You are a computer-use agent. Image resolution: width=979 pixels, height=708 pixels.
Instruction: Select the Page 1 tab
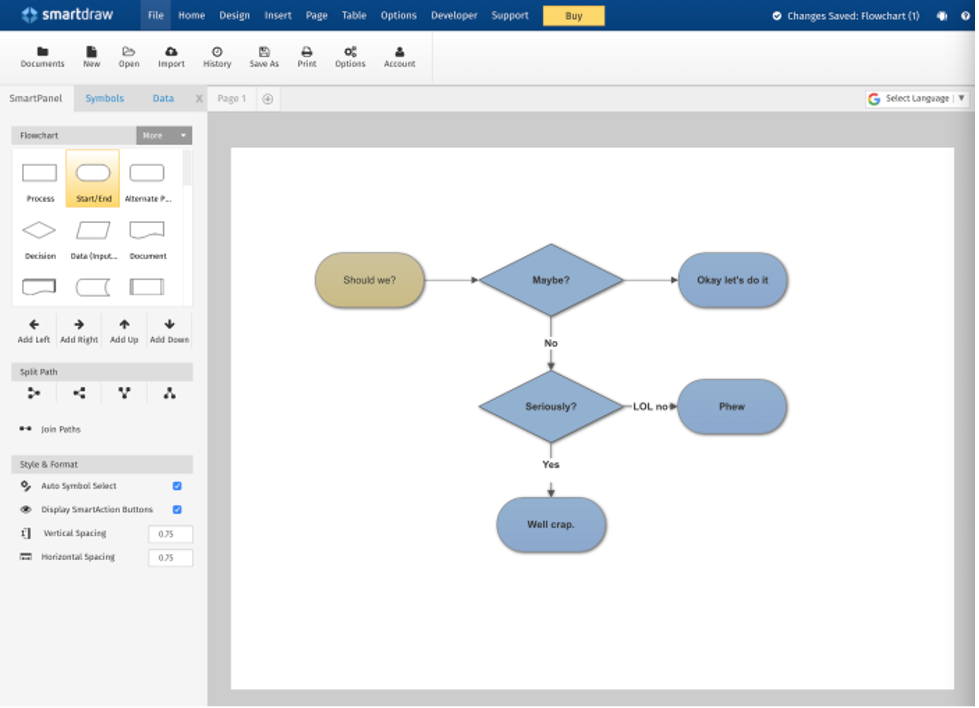point(232,99)
